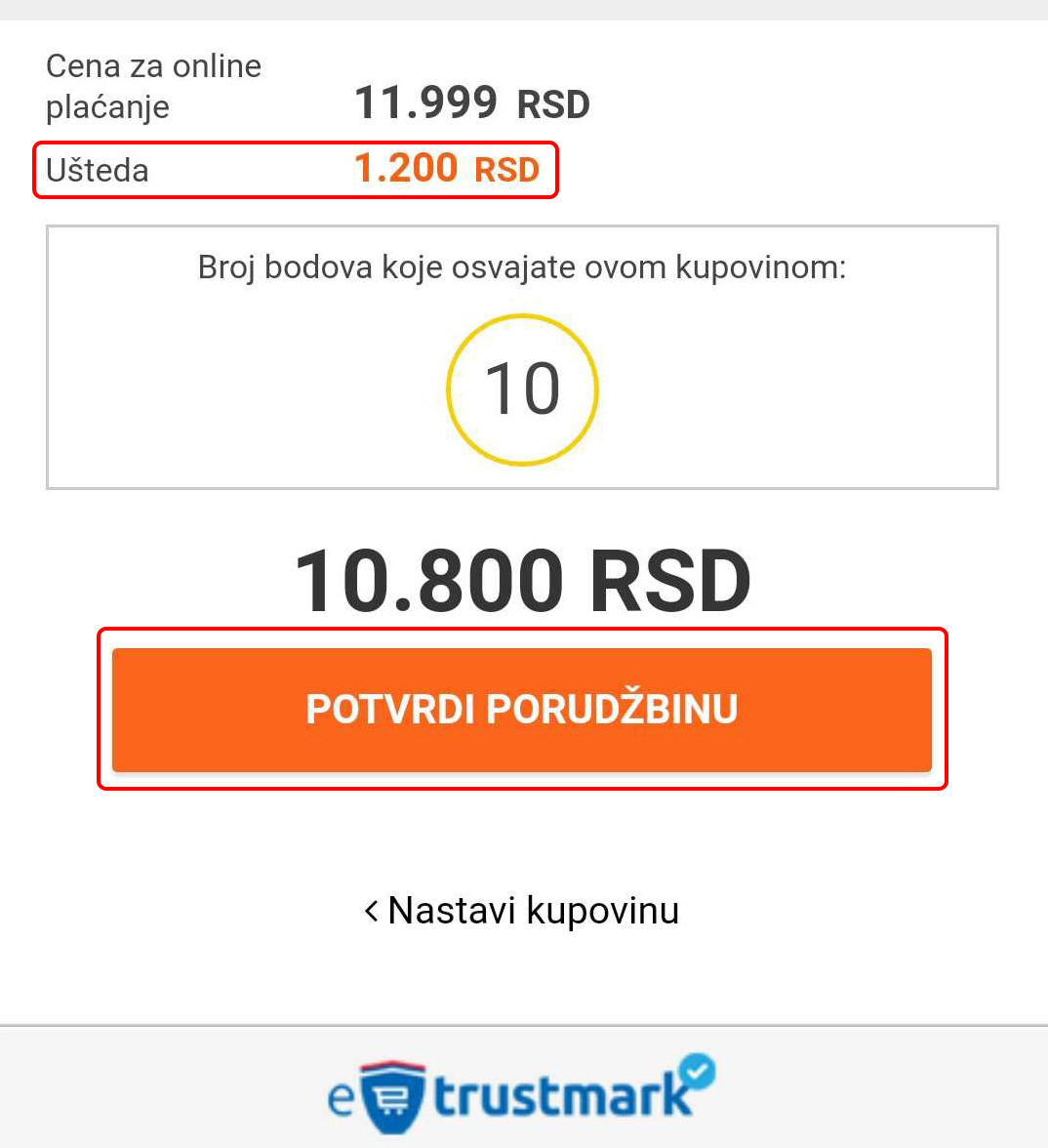This screenshot has height=1148, width=1048.
Task: Click the orange RSD beside 1.200
Action: (506, 171)
